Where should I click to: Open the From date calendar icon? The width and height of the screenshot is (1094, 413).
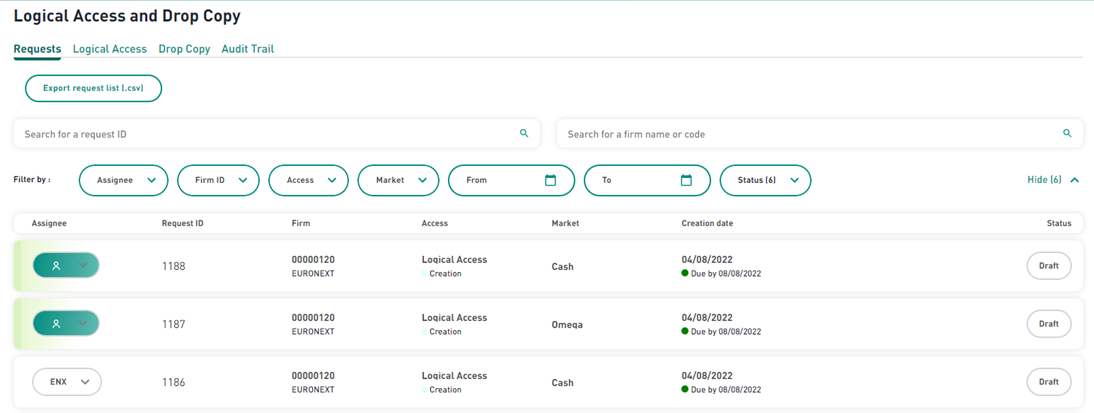point(550,180)
